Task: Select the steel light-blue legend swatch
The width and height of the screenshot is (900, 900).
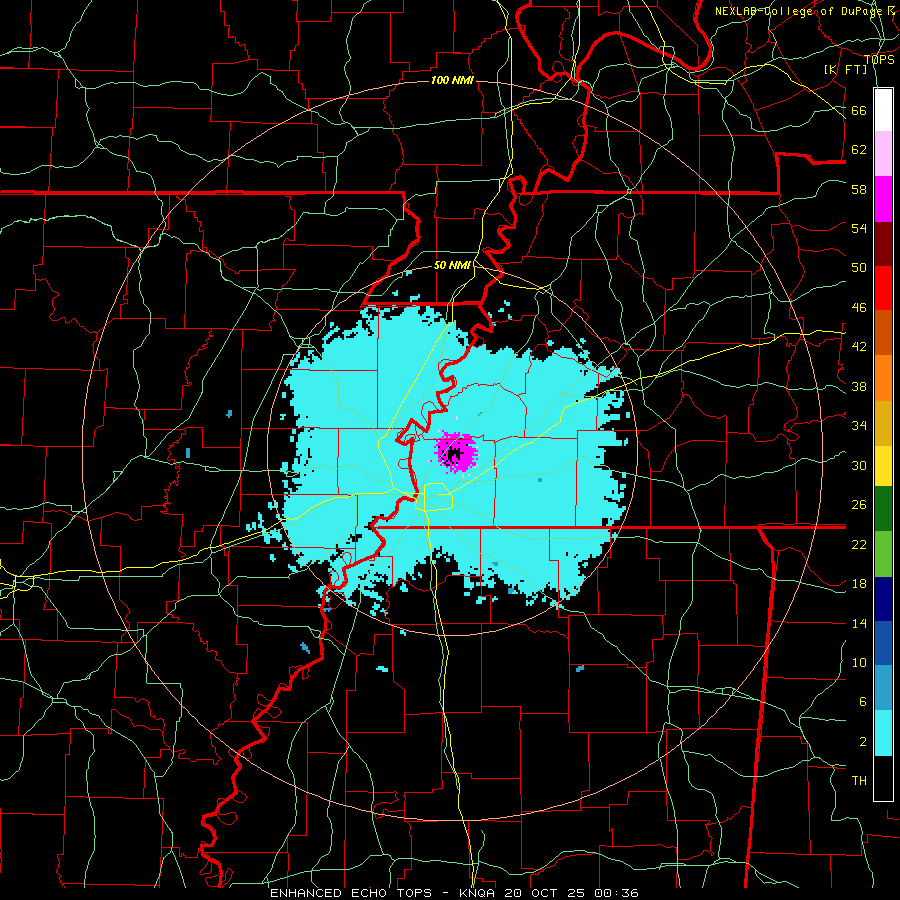Action: coord(883,688)
